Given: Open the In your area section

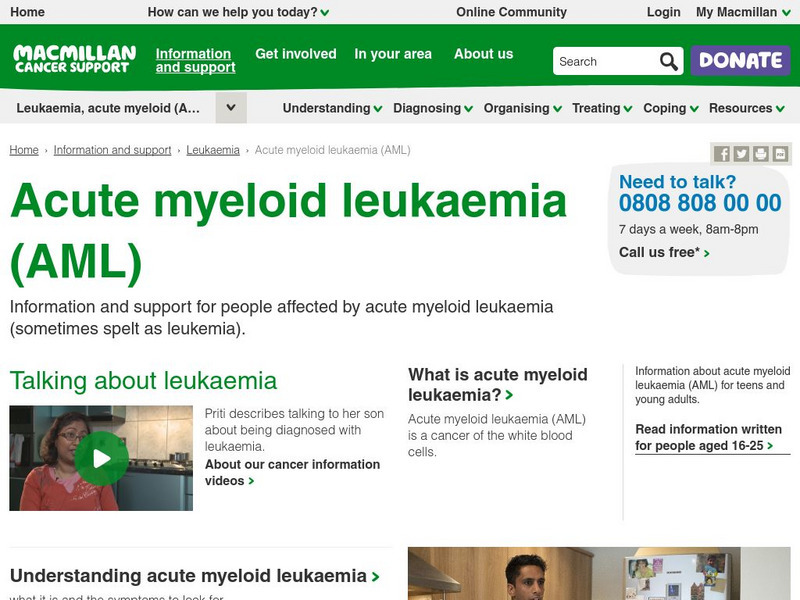Looking at the screenshot, I should [393, 54].
